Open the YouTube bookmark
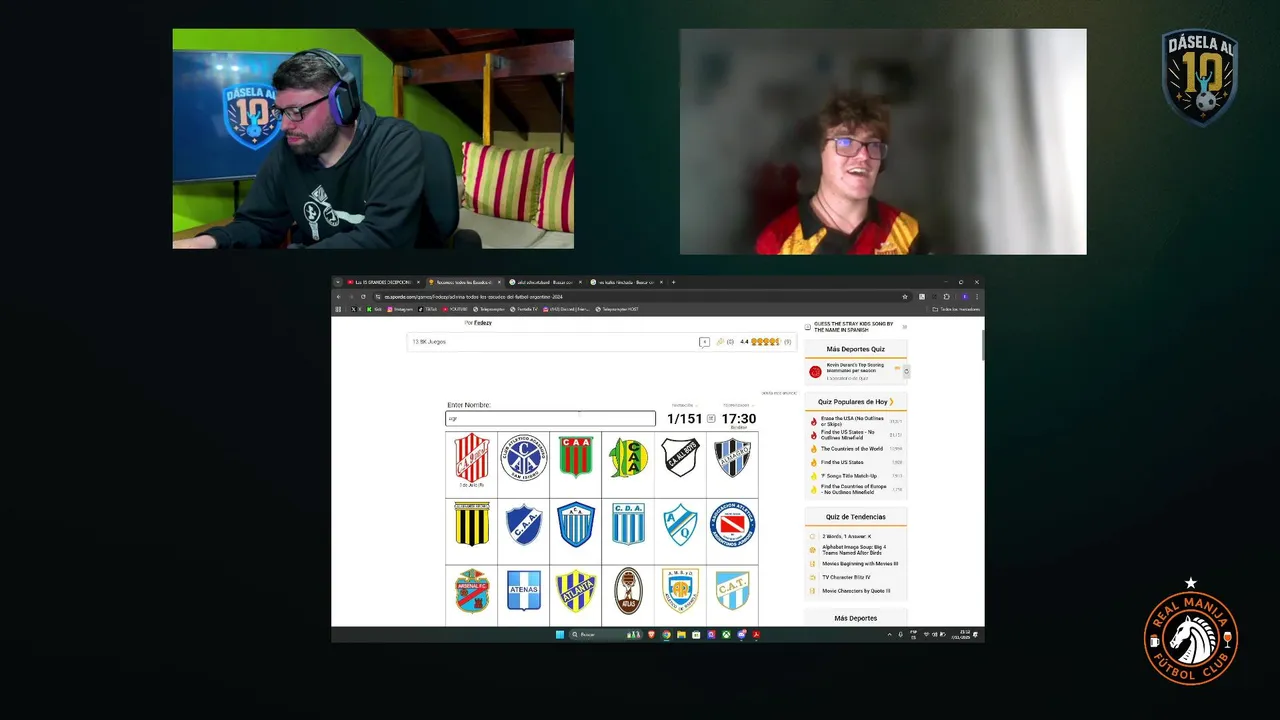 tap(455, 309)
